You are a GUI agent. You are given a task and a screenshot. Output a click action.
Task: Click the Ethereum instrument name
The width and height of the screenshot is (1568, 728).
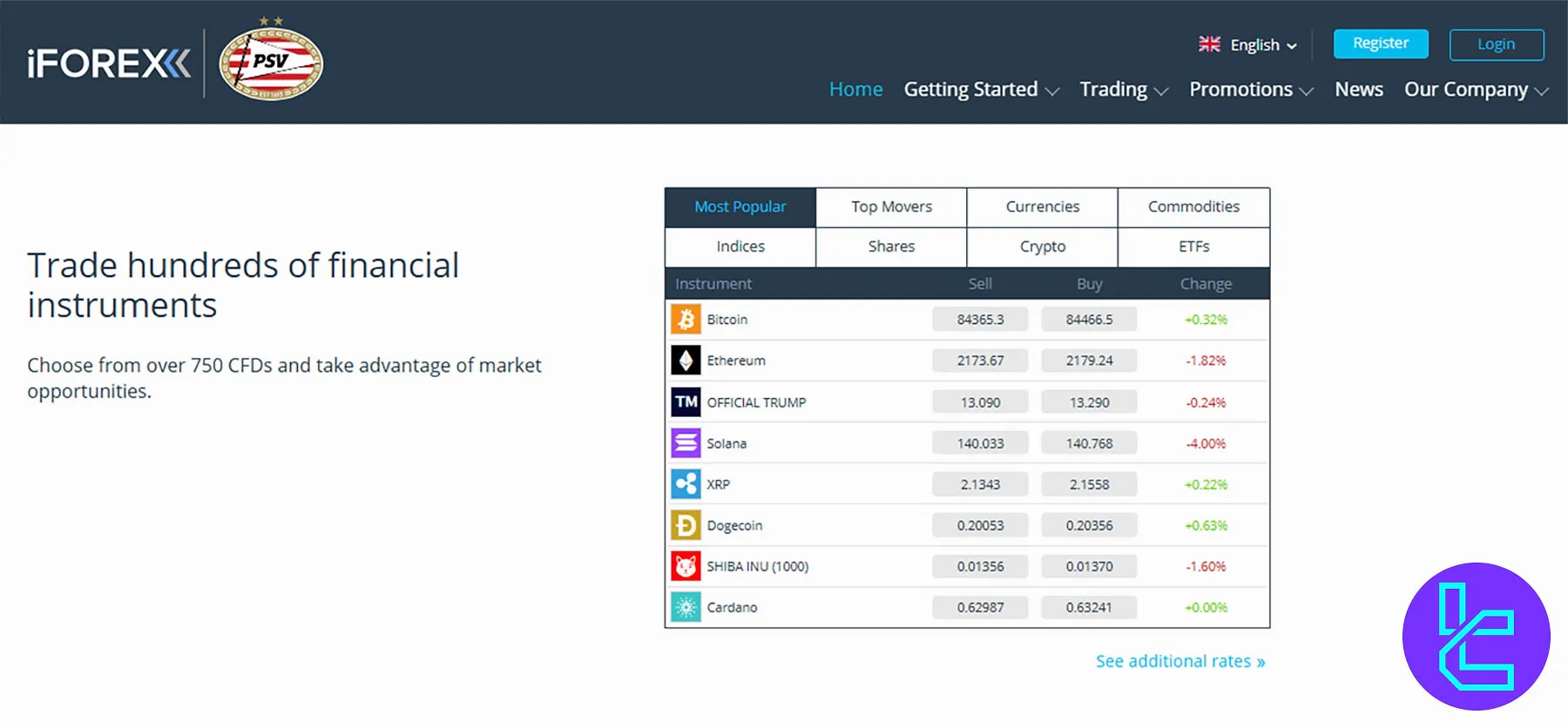pos(736,361)
